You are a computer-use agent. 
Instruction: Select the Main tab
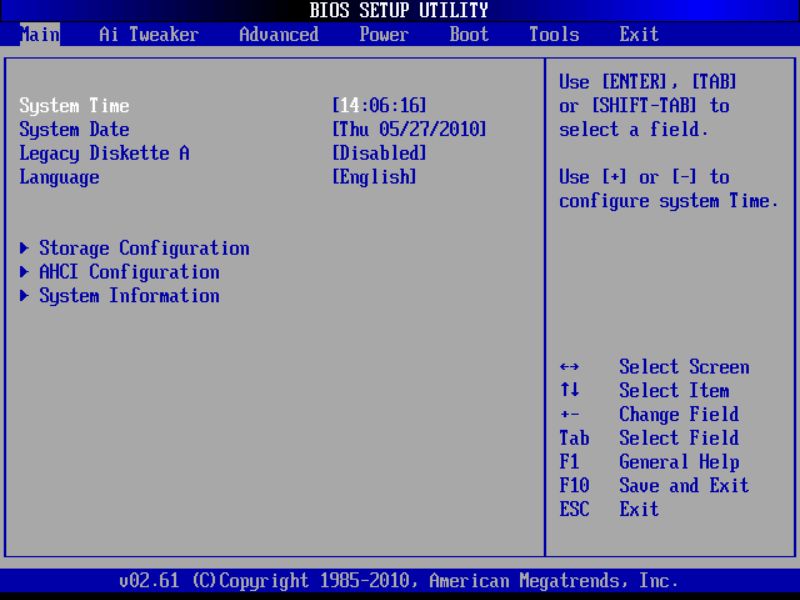coord(40,34)
